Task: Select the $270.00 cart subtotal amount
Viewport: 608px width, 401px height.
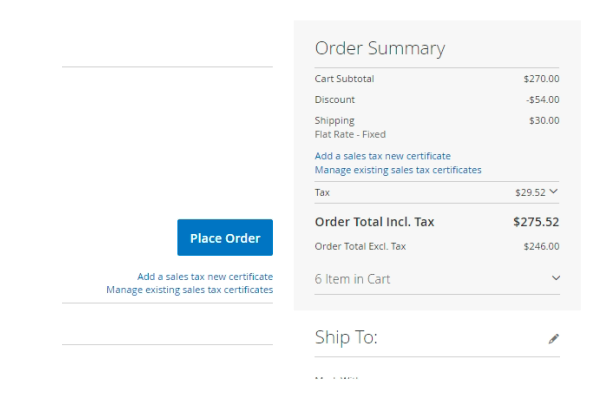Action: pos(541,78)
